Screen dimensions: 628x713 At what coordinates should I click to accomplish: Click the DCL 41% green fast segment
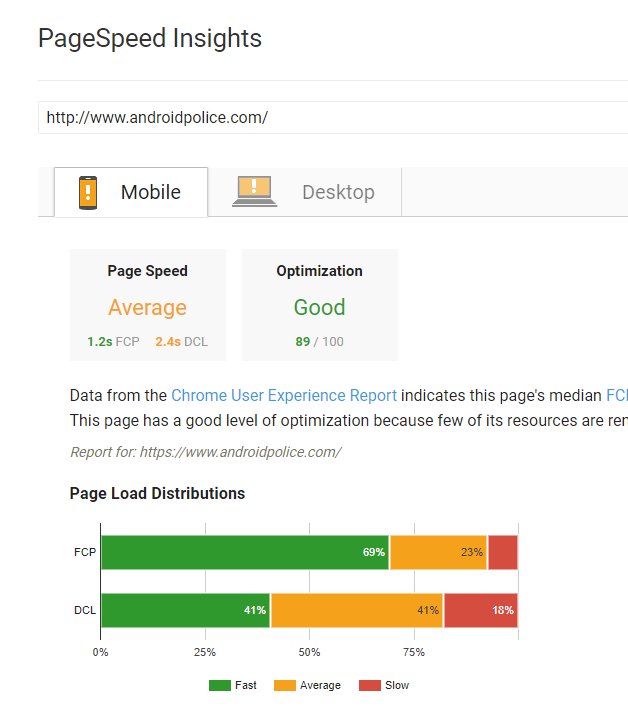[185, 610]
